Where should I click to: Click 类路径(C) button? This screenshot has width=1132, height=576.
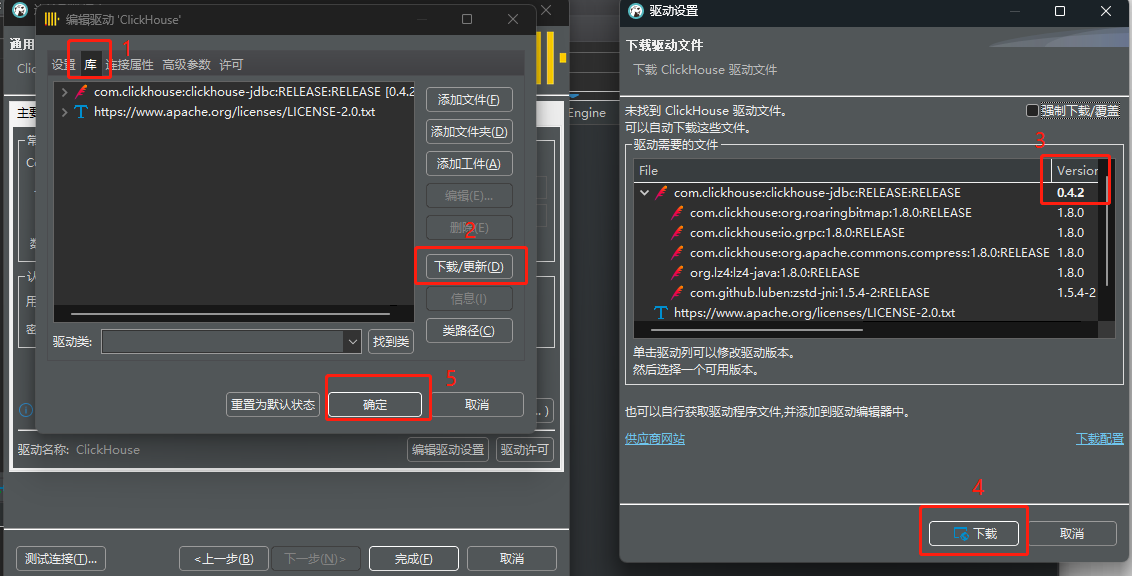coord(469,331)
